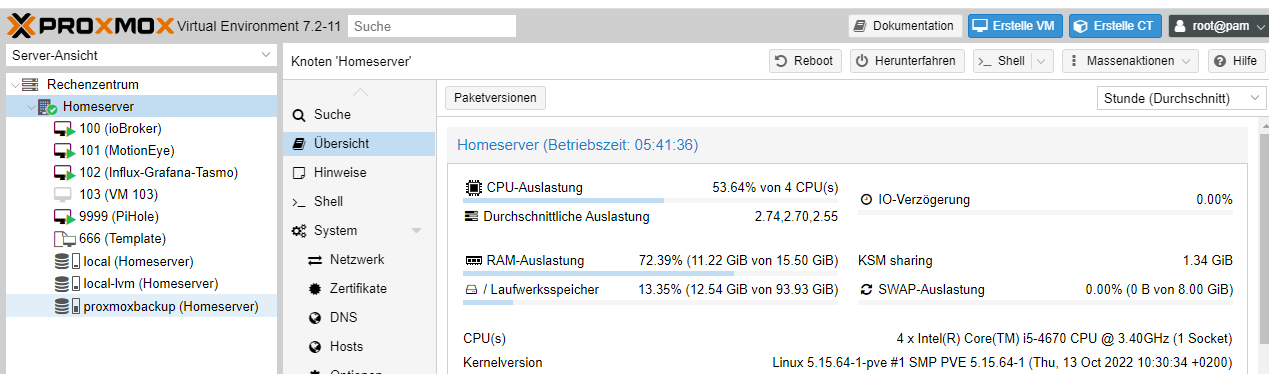
Task: Click the Suche search field
Action: [x=433, y=26]
